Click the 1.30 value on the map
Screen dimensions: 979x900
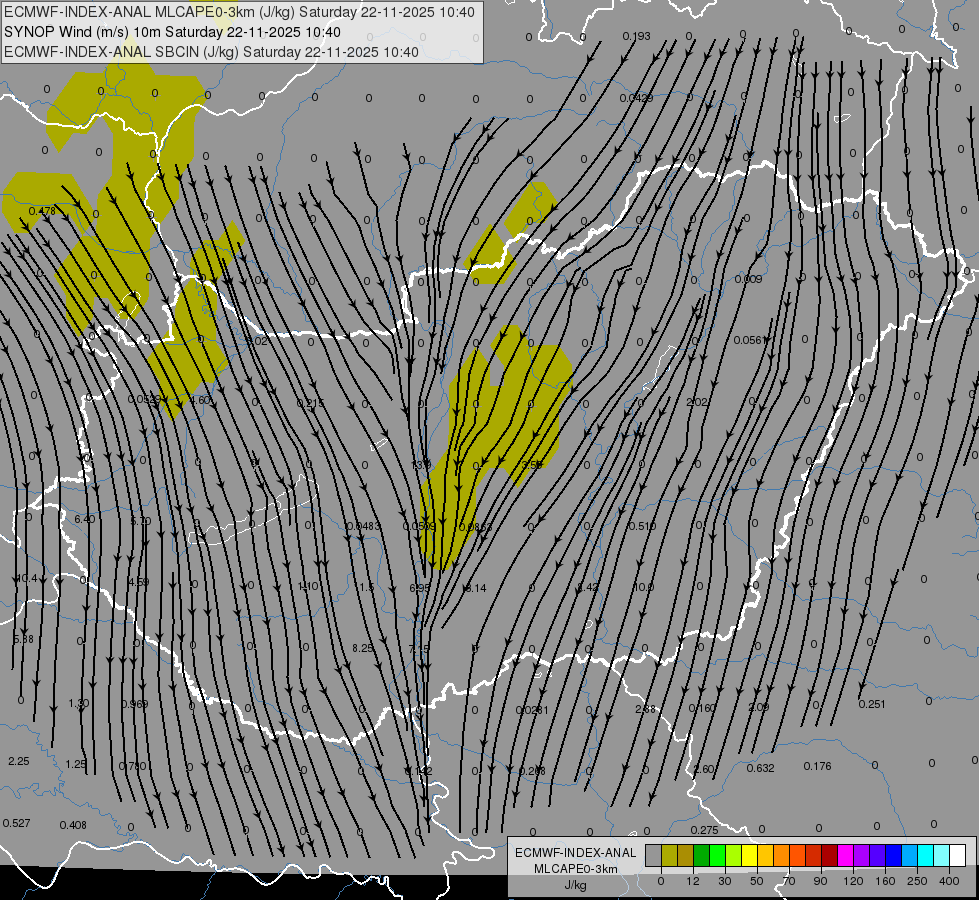point(79,703)
